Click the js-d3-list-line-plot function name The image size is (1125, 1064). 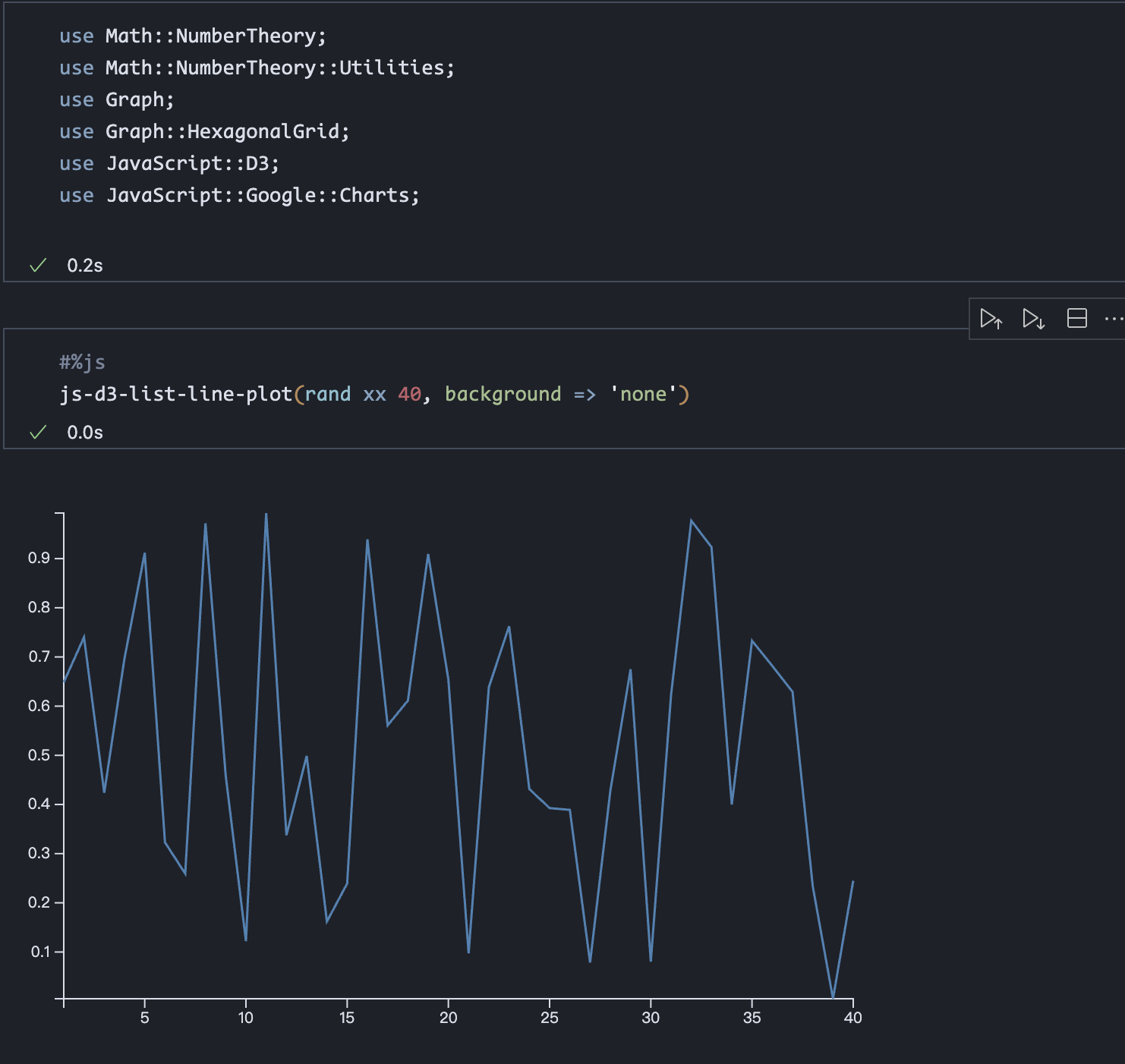click(x=176, y=395)
